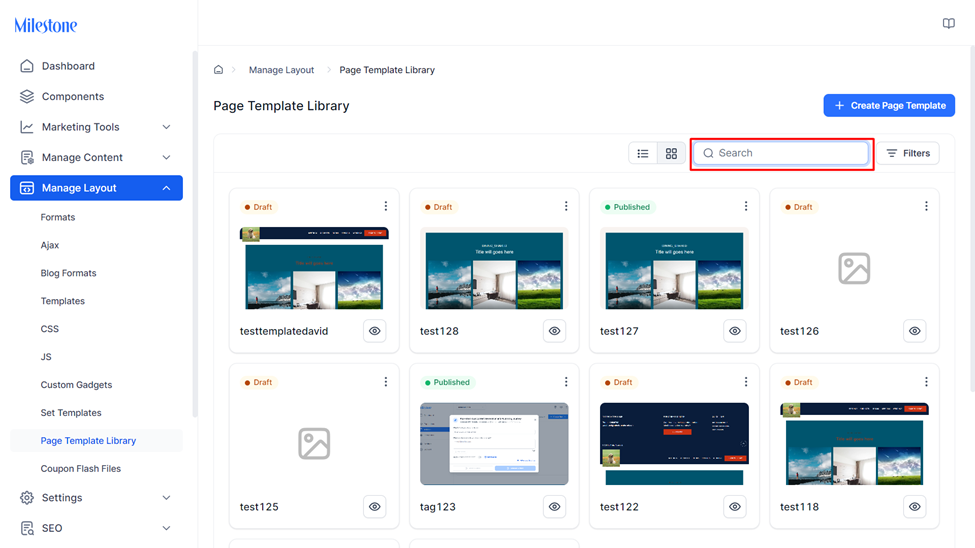Viewport: 975px width, 548px height.
Task: Click the Milestone logo
Action: tap(46, 26)
